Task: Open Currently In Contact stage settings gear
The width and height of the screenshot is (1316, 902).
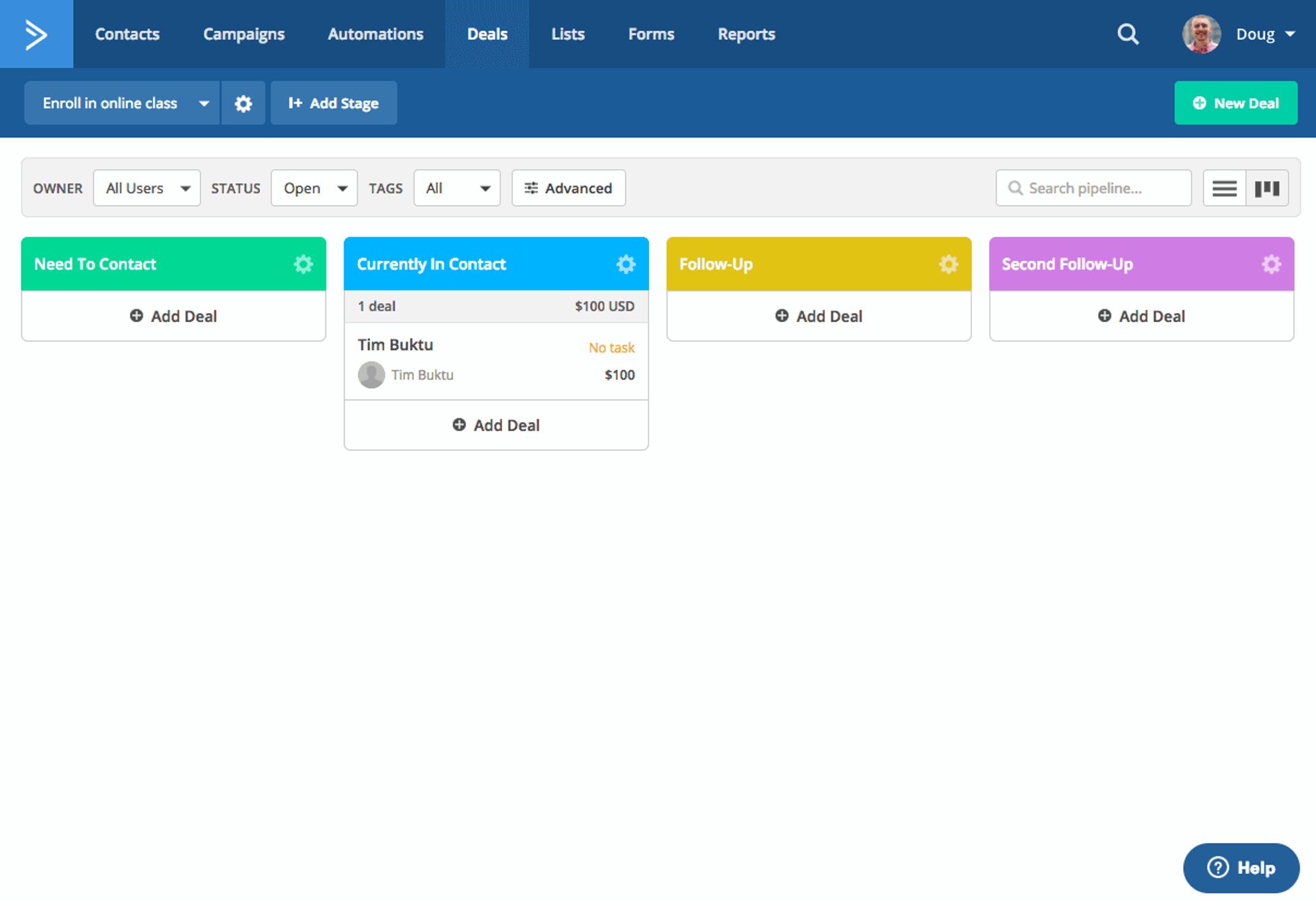Action: coord(626,264)
